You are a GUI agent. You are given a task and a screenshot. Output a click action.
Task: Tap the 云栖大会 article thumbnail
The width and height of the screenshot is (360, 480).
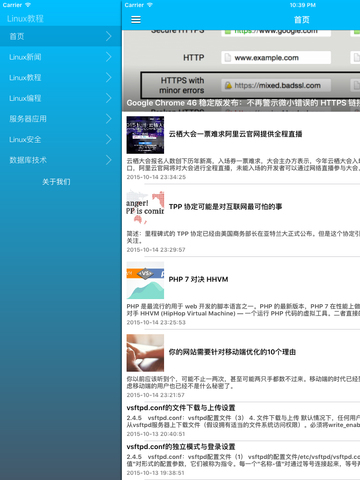[x=145, y=135]
